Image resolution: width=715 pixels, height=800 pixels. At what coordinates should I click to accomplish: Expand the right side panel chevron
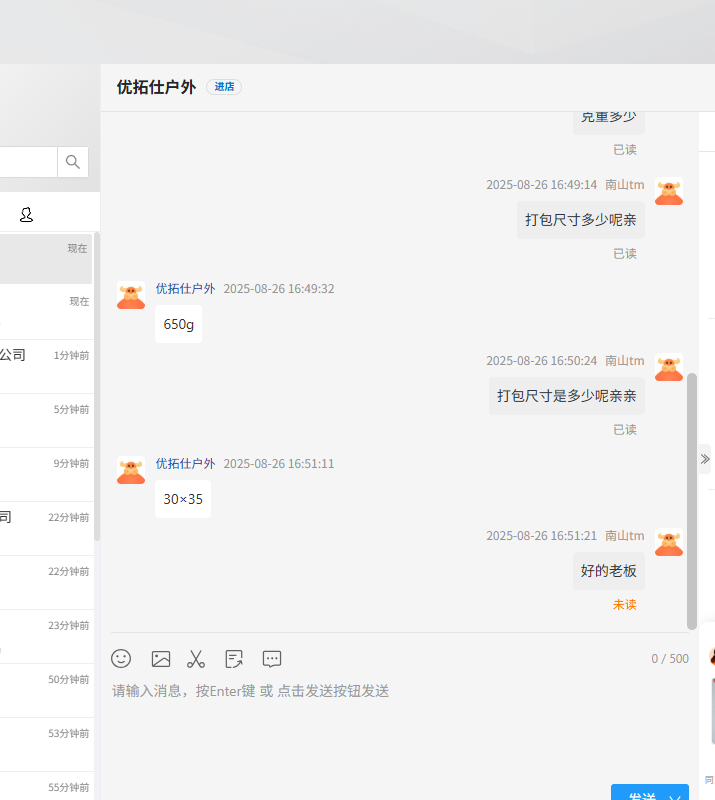click(x=705, y=459)
